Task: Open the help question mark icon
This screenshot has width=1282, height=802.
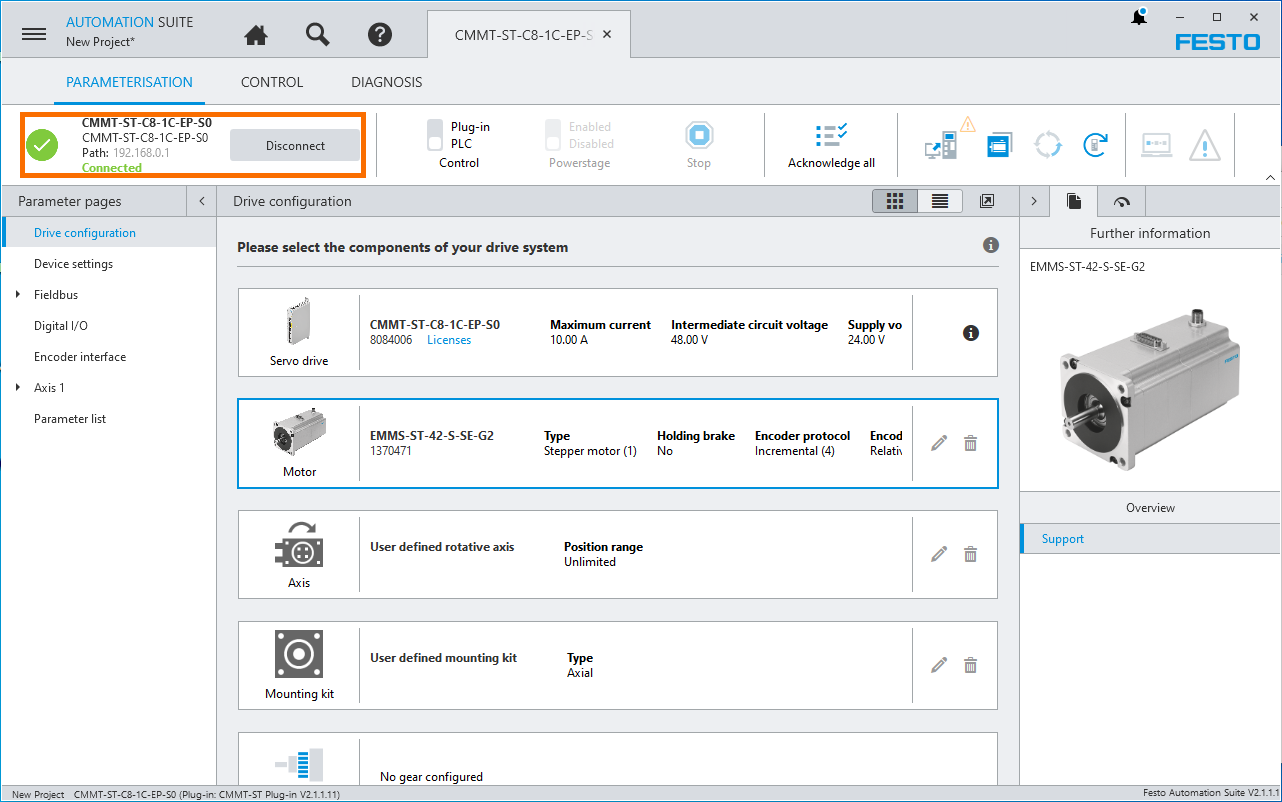Action: click(379, 34)
